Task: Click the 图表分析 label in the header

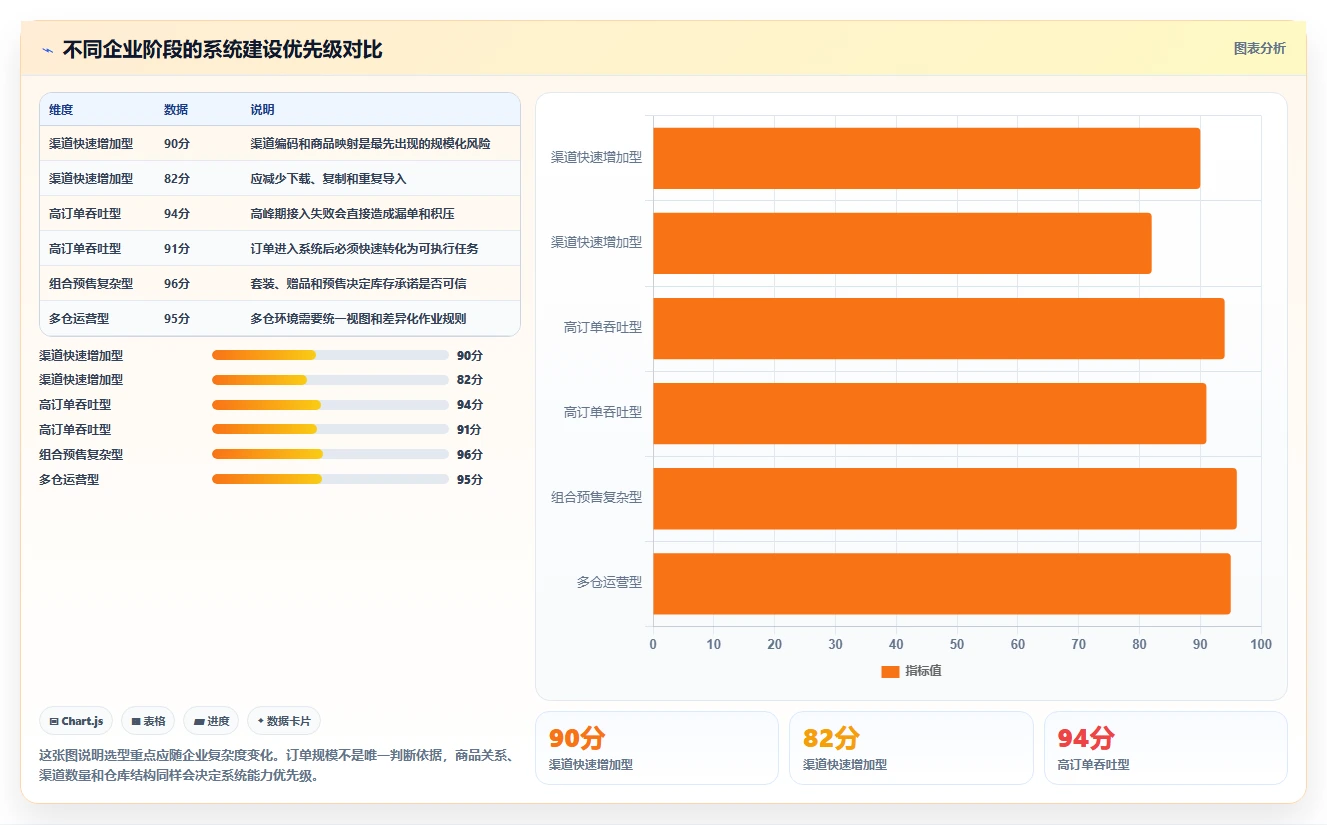Action: coord(1259,49)
